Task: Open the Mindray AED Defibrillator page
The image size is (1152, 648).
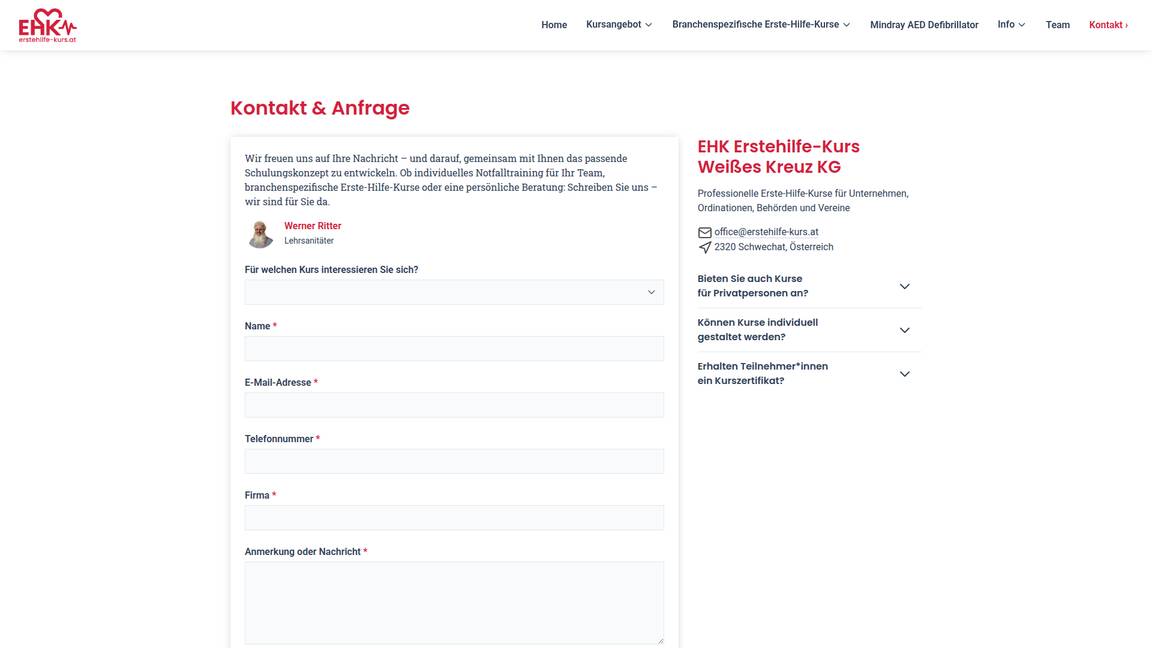Action: tap(924, 25)
